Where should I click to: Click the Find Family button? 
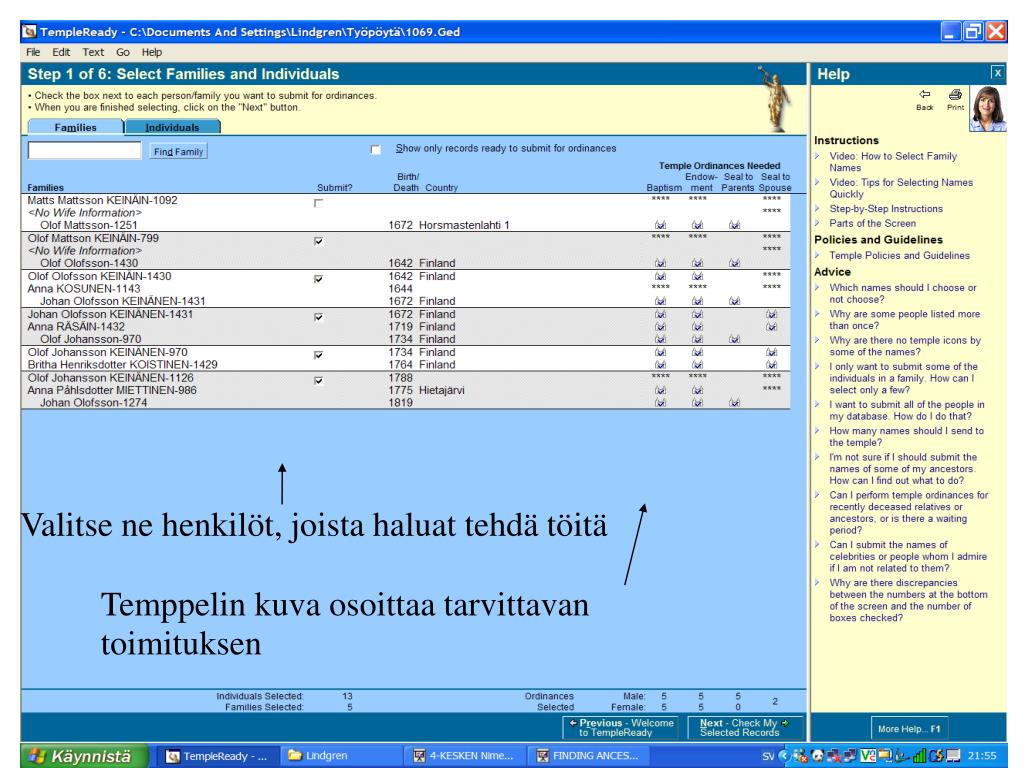[x=178, y=152]
